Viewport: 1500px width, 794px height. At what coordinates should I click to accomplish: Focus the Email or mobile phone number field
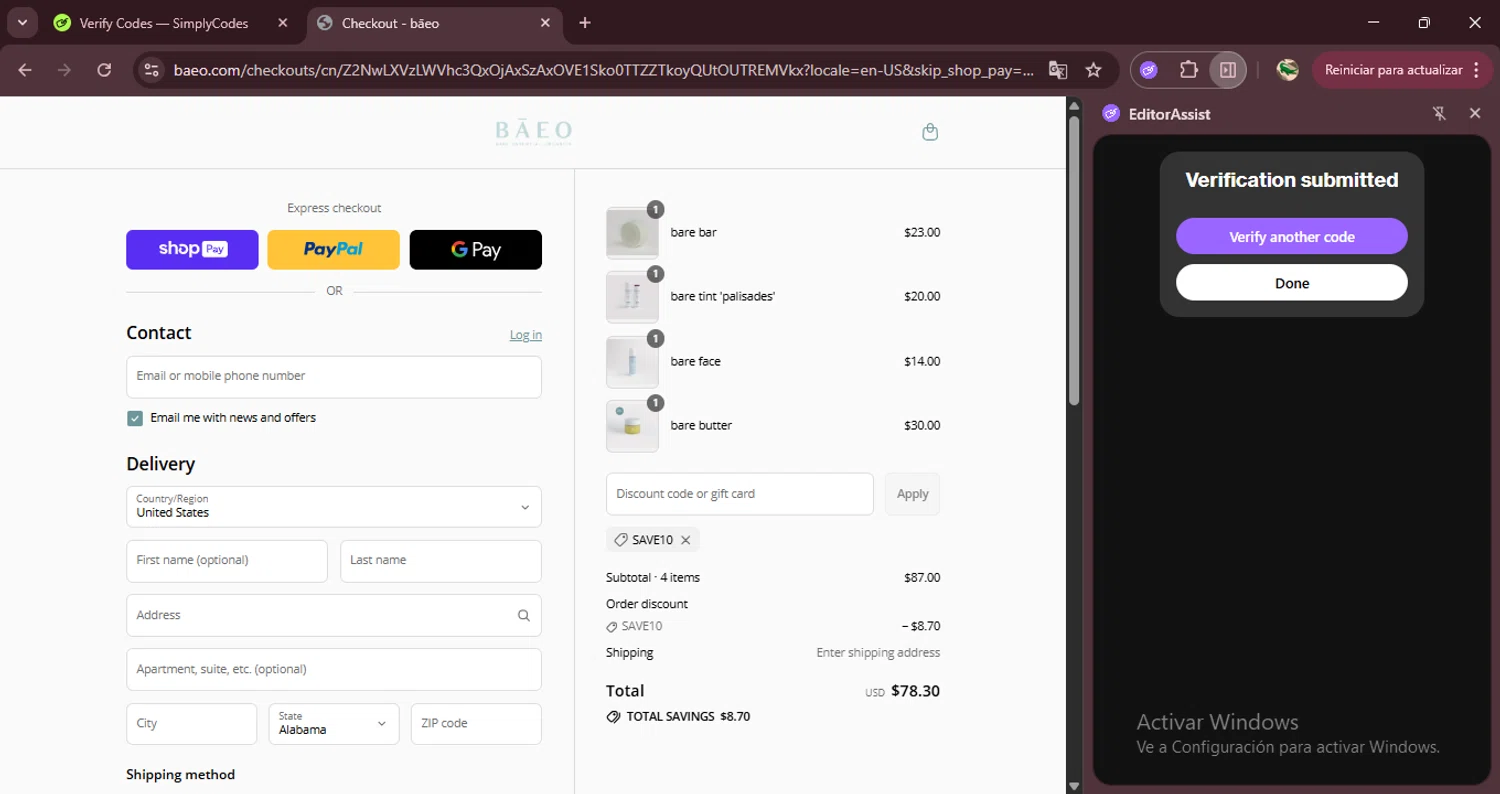click(334, 377)
